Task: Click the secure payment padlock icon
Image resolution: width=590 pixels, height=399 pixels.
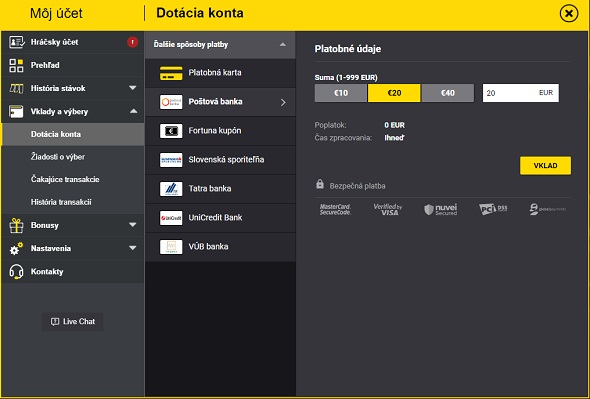Action: point(320,184)
